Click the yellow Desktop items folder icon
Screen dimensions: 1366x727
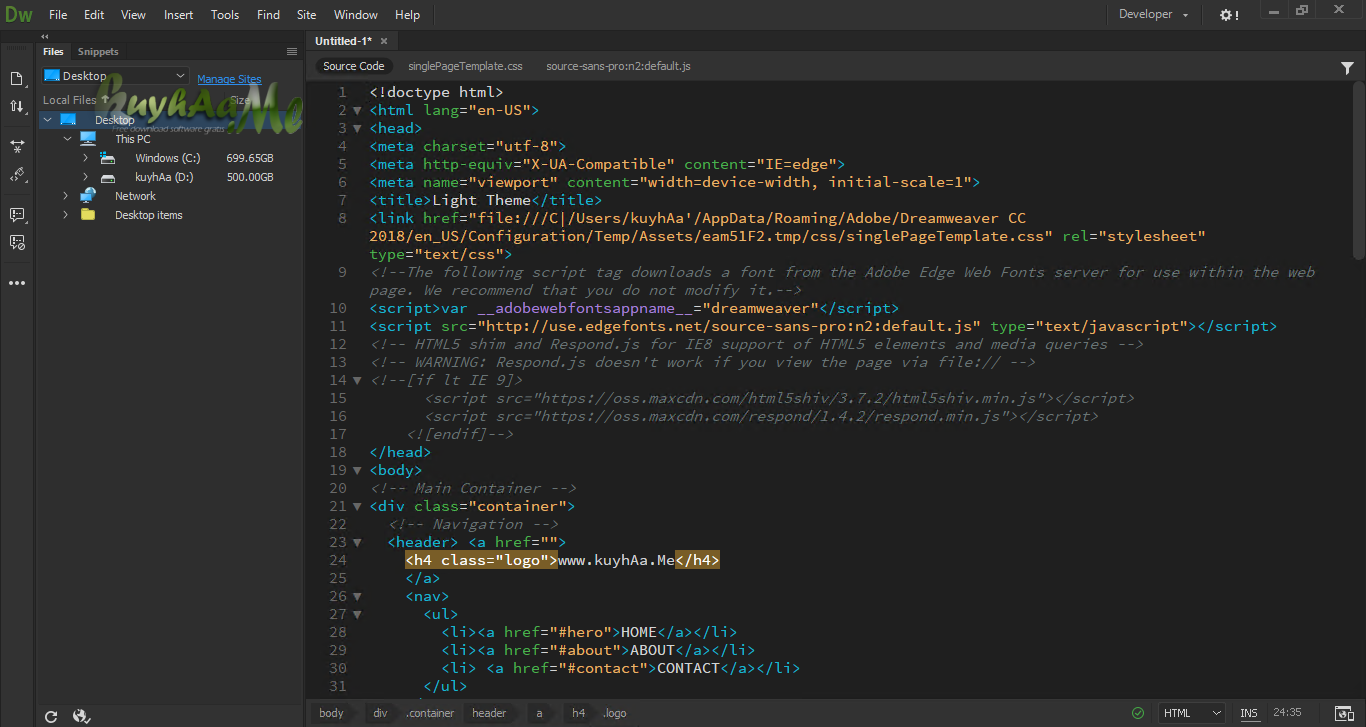click(x=88, y=215)
